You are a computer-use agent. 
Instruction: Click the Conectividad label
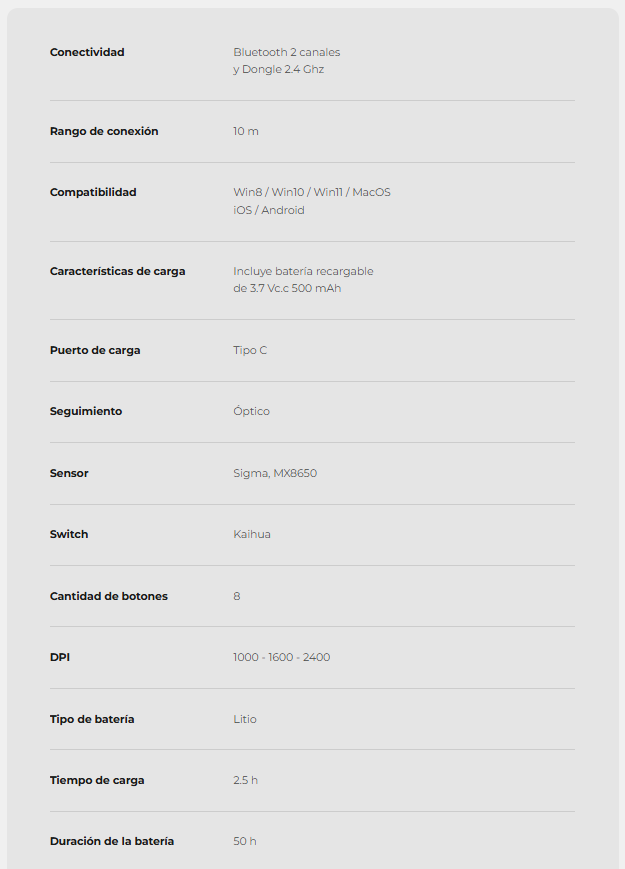pyautogui.click(x=87, y=52)
